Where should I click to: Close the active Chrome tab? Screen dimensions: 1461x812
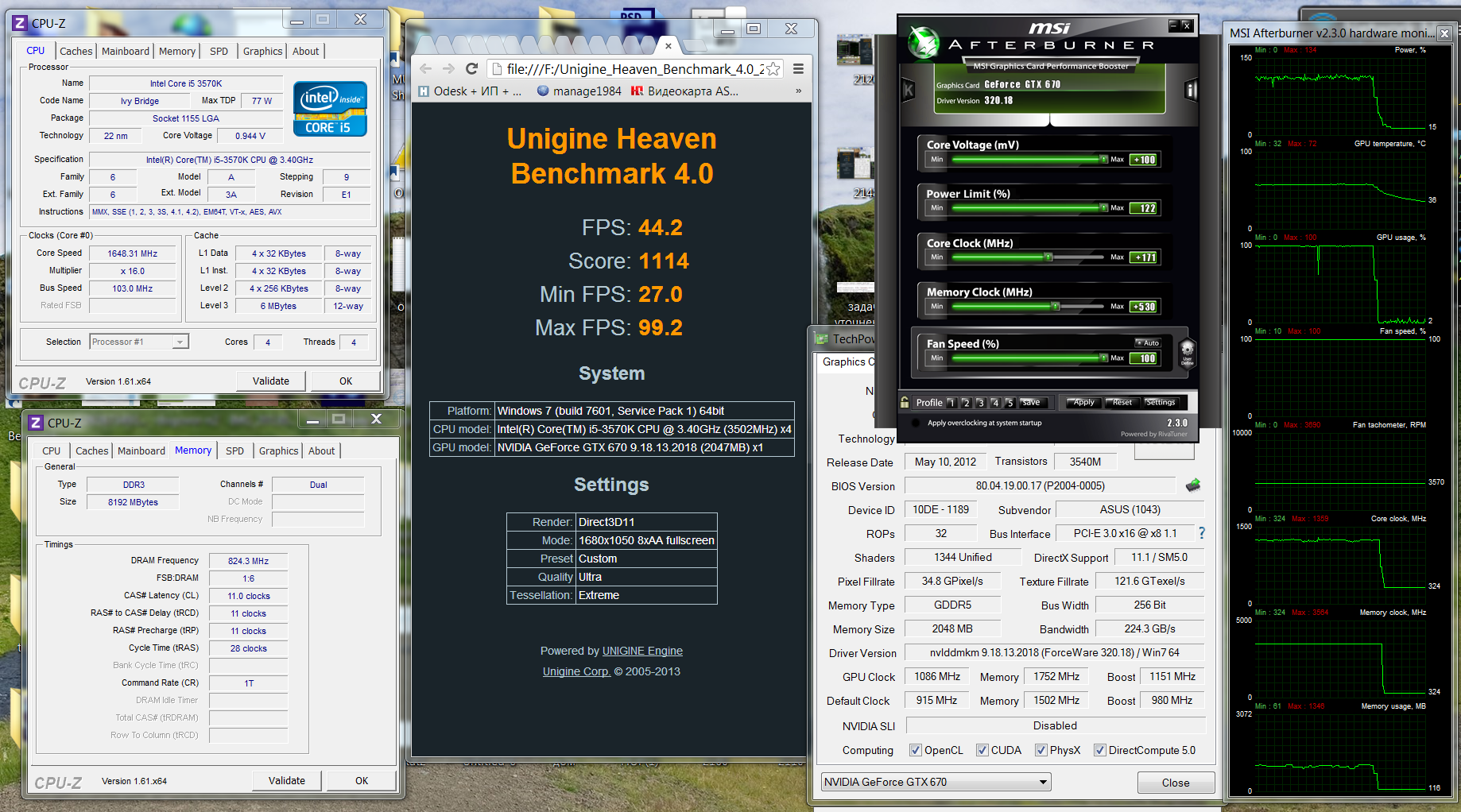[x=668, y=46]
